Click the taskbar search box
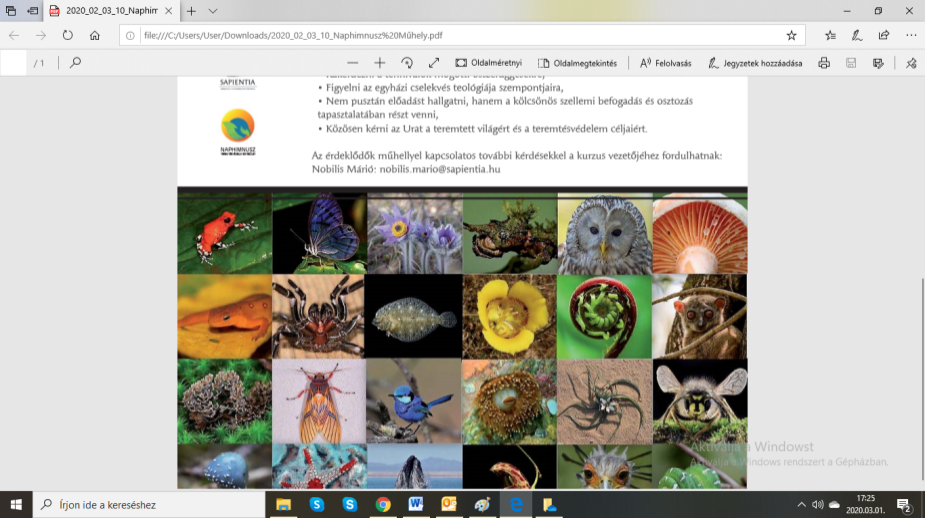 149,504
